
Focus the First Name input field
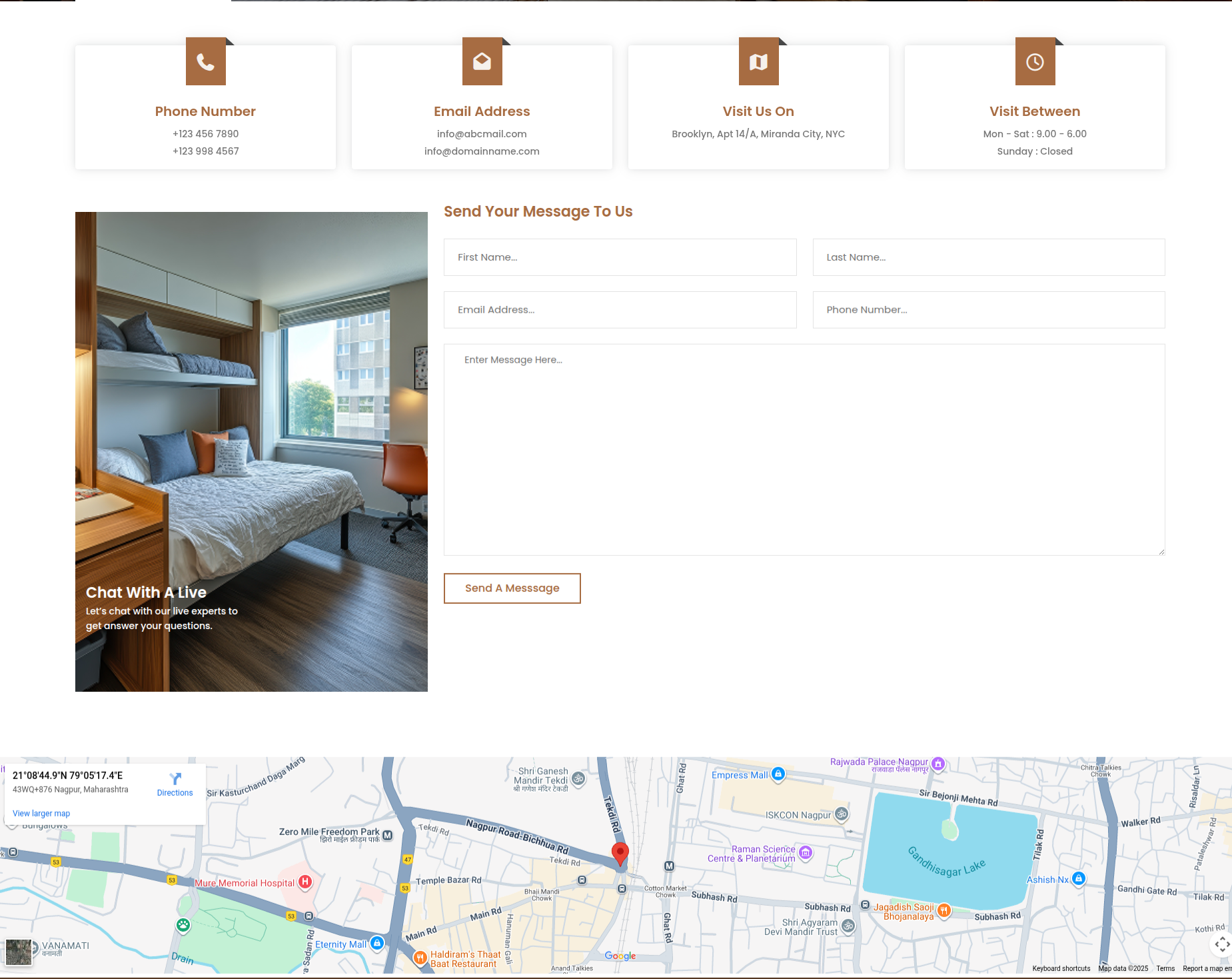click(x=620, y=257)
